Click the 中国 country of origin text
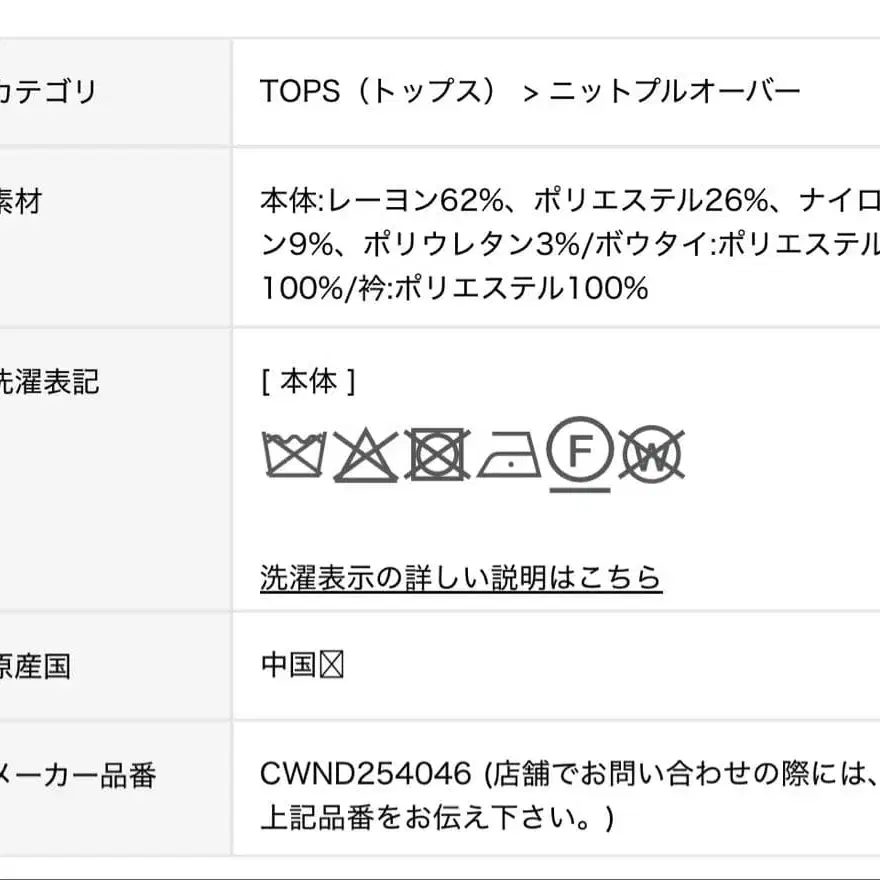Viewport: 880px width, 880px height. pyautogui.click(x=289, y=665)
